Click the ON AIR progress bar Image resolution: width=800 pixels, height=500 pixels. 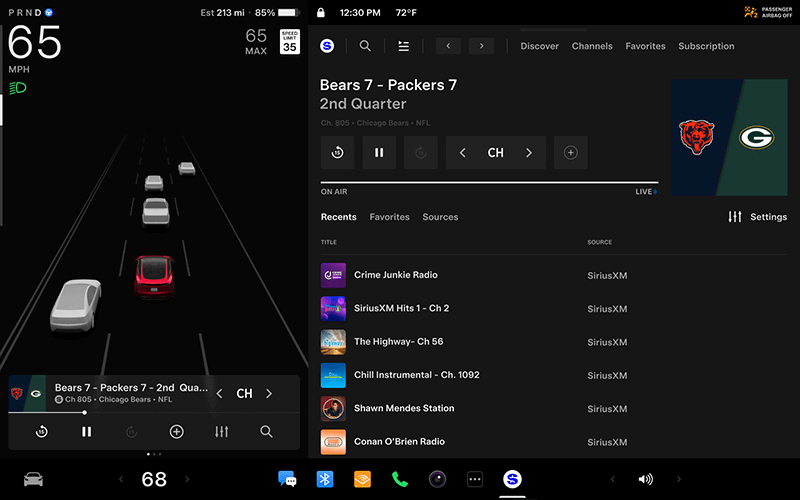(488, 183)
